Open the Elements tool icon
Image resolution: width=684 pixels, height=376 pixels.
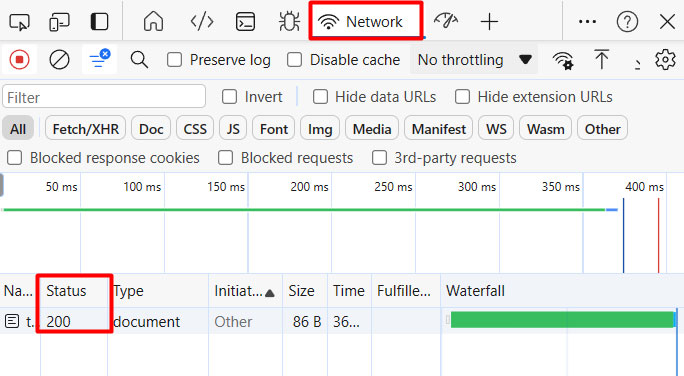click(202, 21)
